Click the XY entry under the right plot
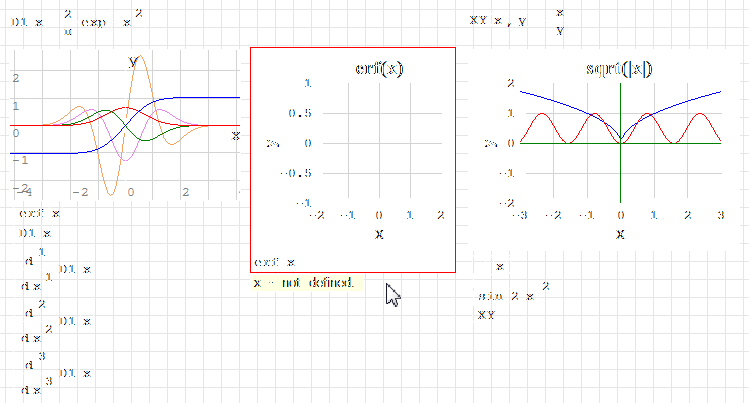The image size is (749, 403). 486,314
